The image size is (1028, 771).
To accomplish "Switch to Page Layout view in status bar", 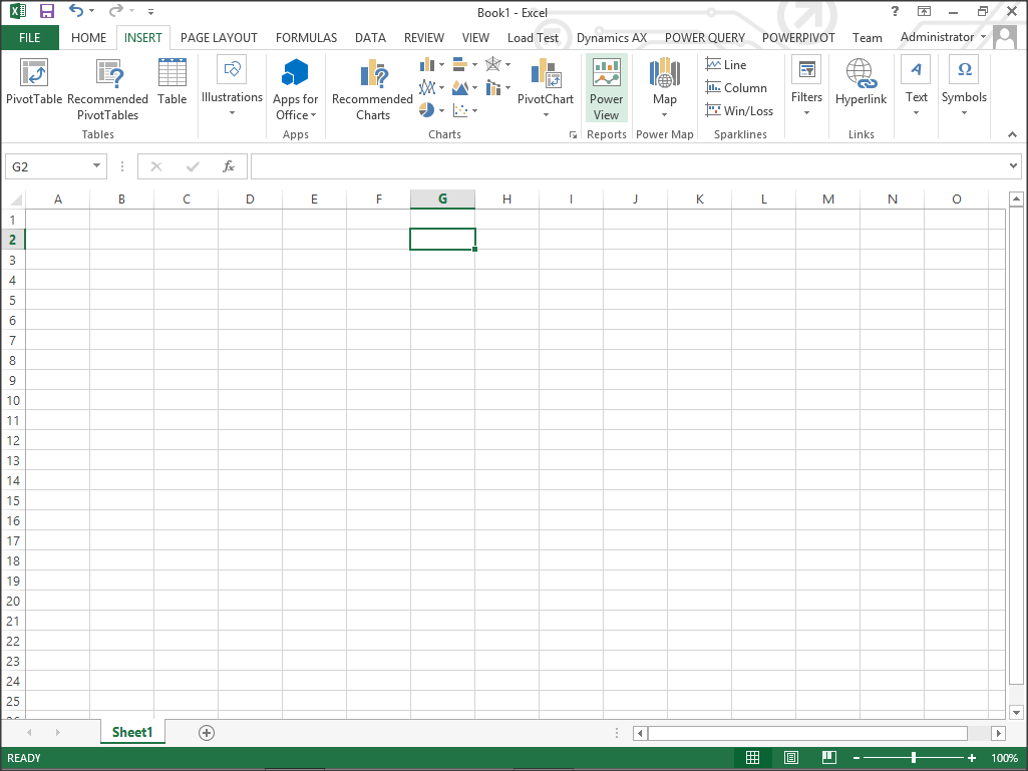I will [791, 758].
